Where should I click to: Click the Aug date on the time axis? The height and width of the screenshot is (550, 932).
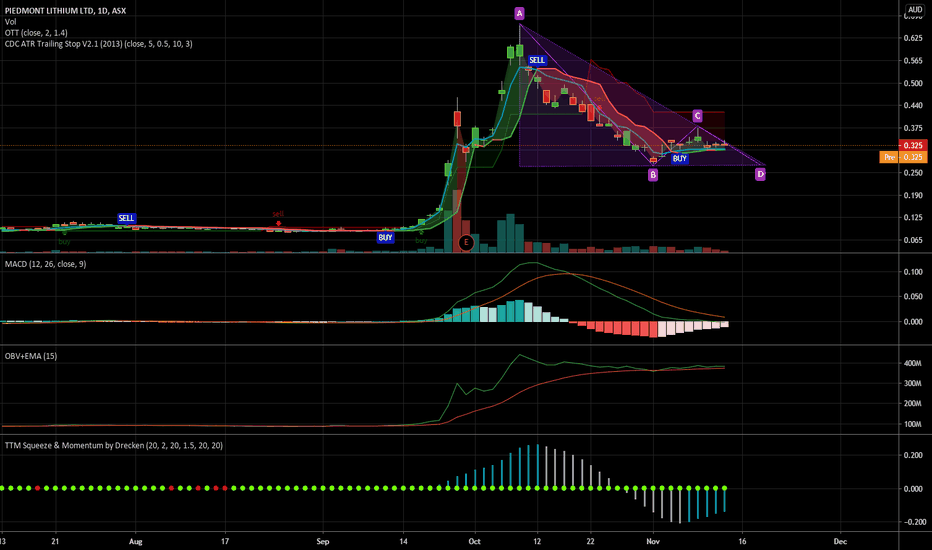136,541
